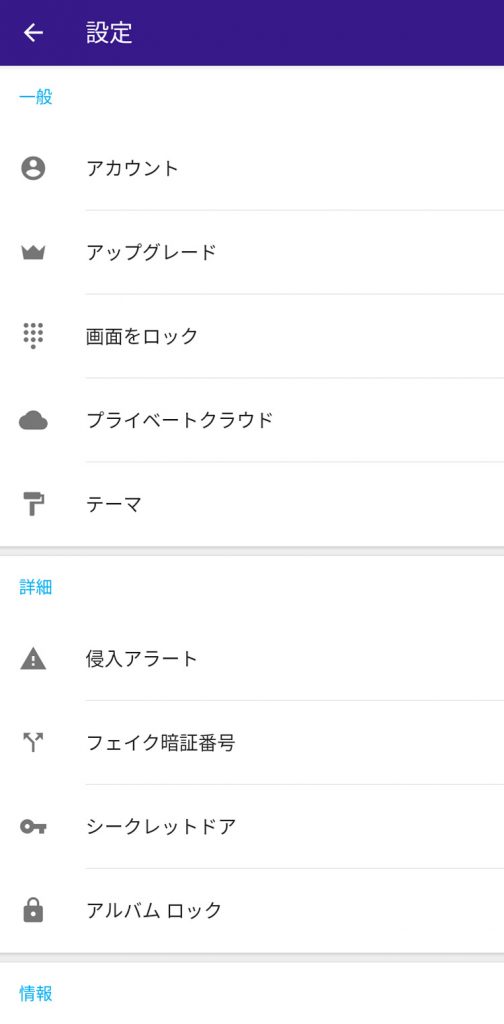Open the アカウント settings
This screenshot has height=1024, width=504.
click(x=252, y=168)
